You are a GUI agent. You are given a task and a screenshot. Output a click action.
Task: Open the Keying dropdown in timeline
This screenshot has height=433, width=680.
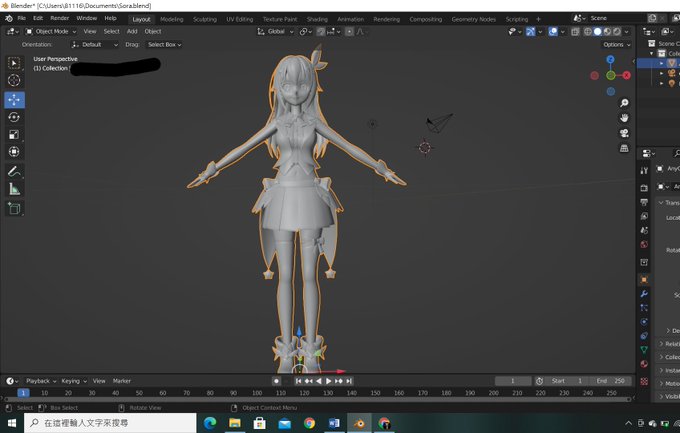[x=74, y=381]
